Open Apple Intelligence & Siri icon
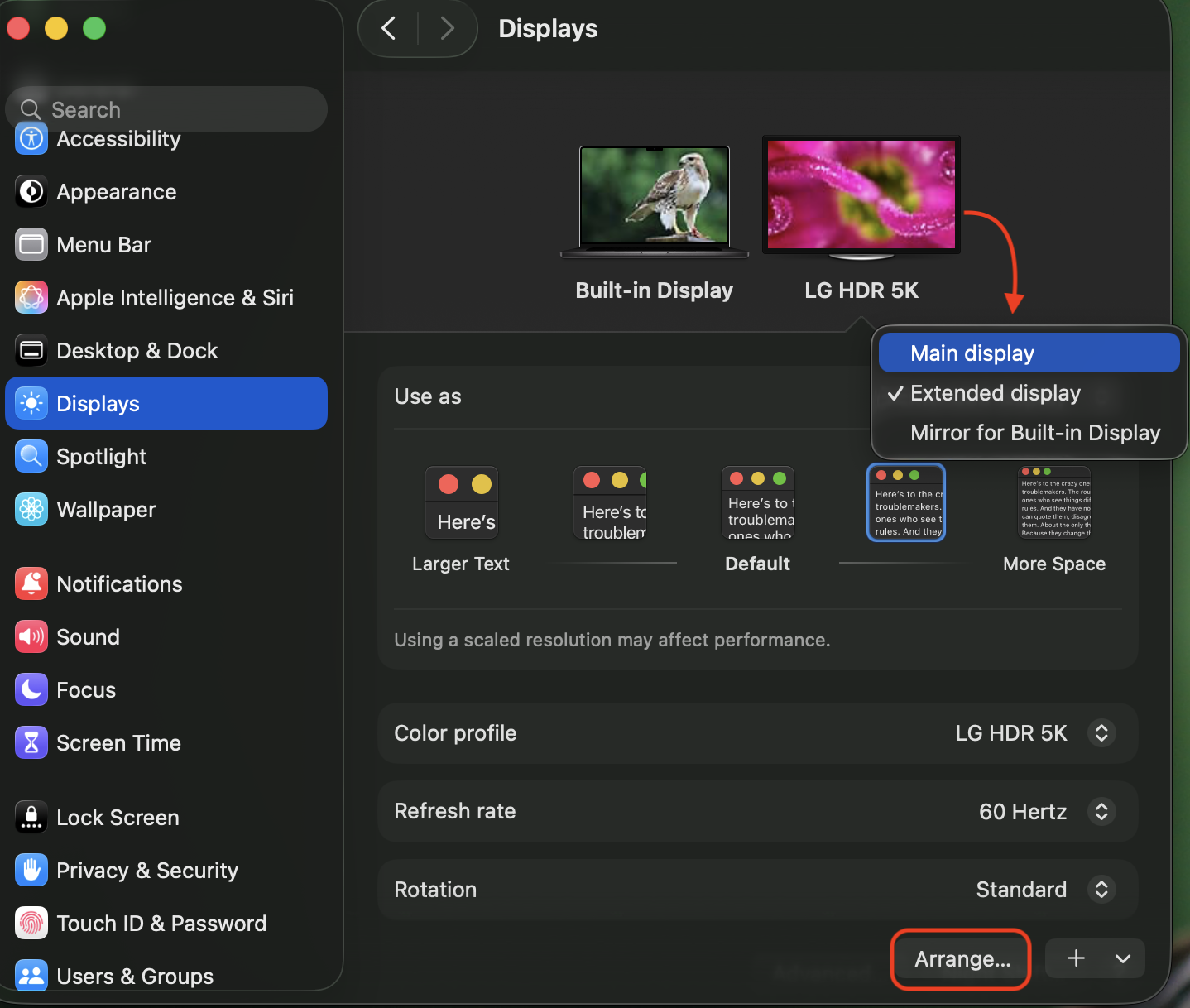Screen dimensions: 1190x1008 [x=31, y=298]
